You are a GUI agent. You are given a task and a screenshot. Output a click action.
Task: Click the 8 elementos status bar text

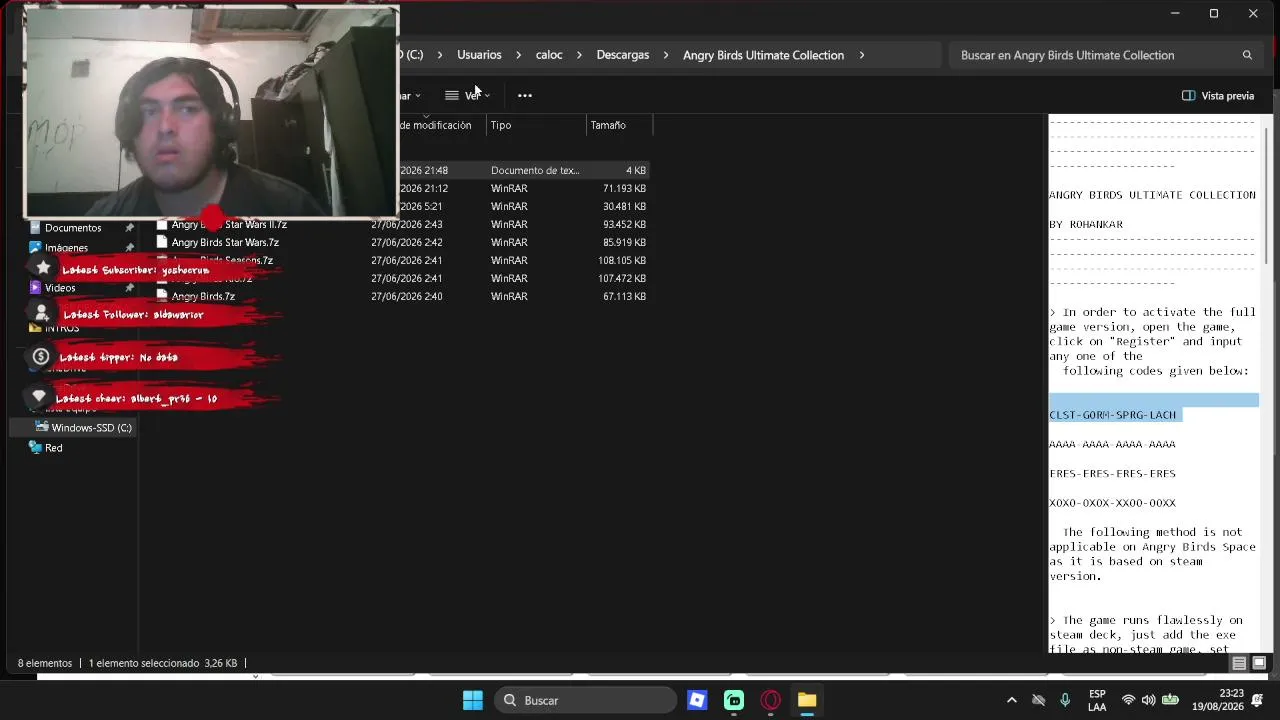click(45, 663)
